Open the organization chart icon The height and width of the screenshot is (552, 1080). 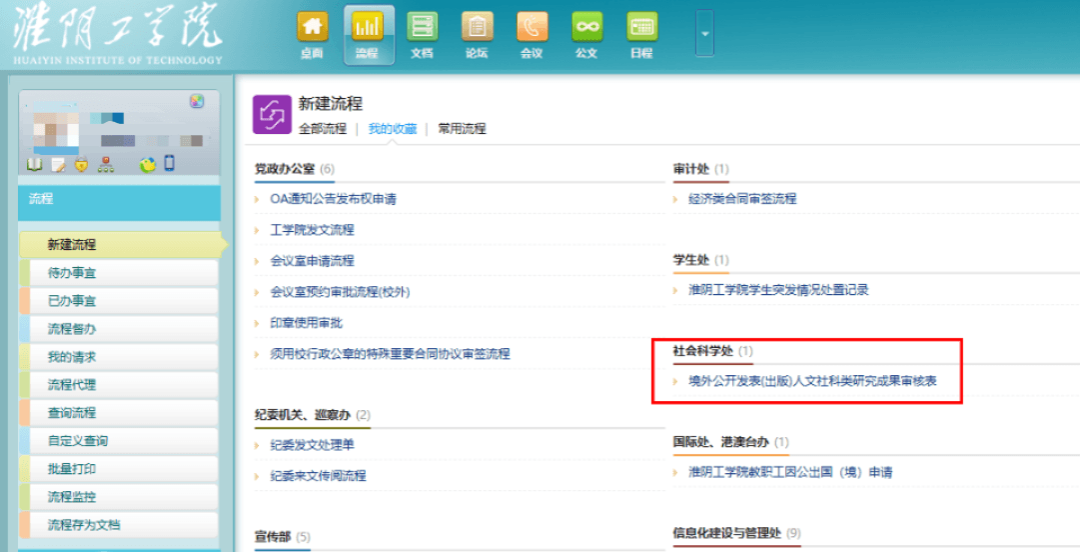pyautogui.click(x=105, y=165)
